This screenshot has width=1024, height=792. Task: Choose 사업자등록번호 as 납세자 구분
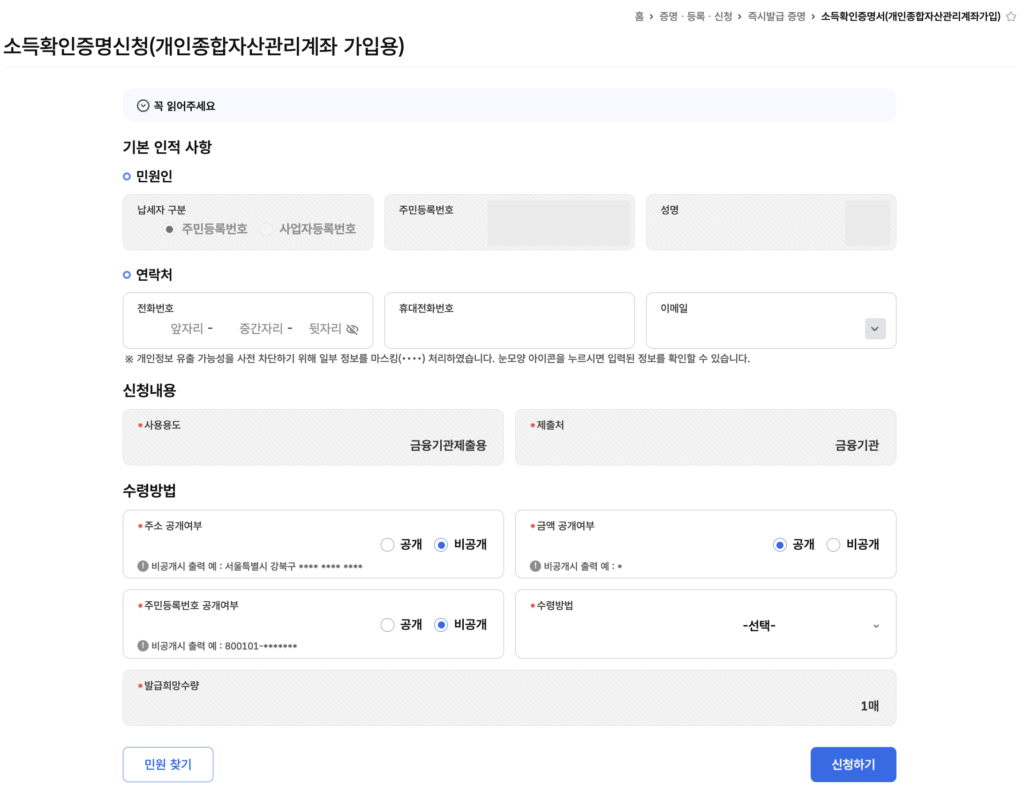266,229
